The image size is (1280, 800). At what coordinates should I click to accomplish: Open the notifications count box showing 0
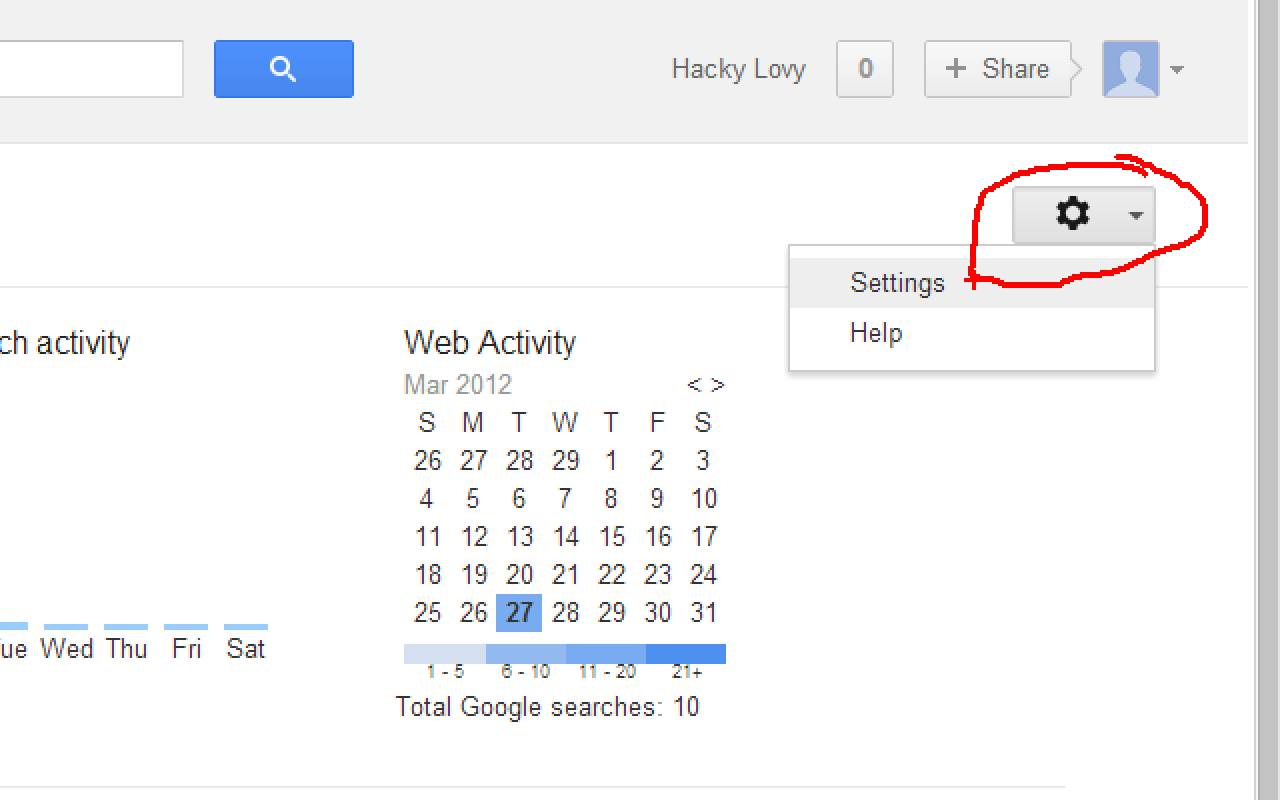(x=864, y=69)
